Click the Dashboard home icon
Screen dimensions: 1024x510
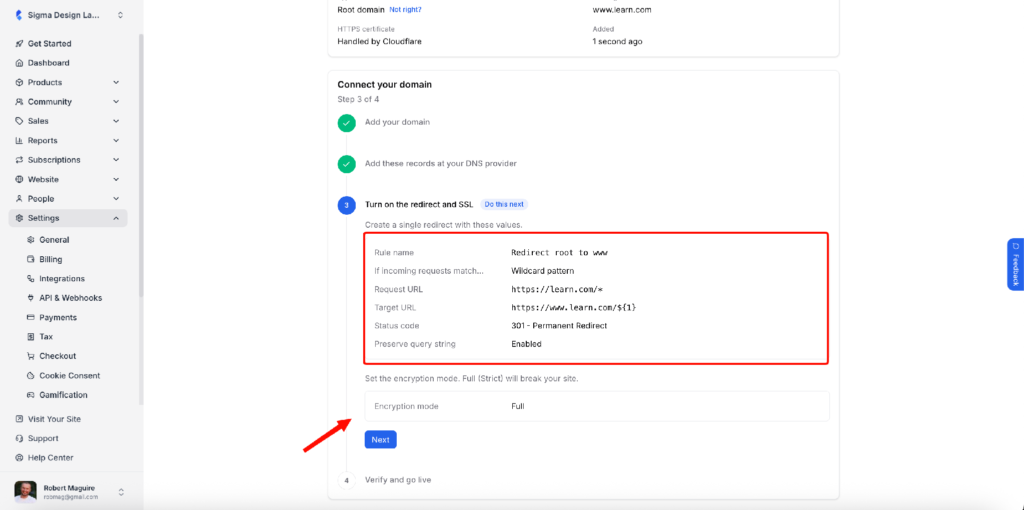pos(19,63)
